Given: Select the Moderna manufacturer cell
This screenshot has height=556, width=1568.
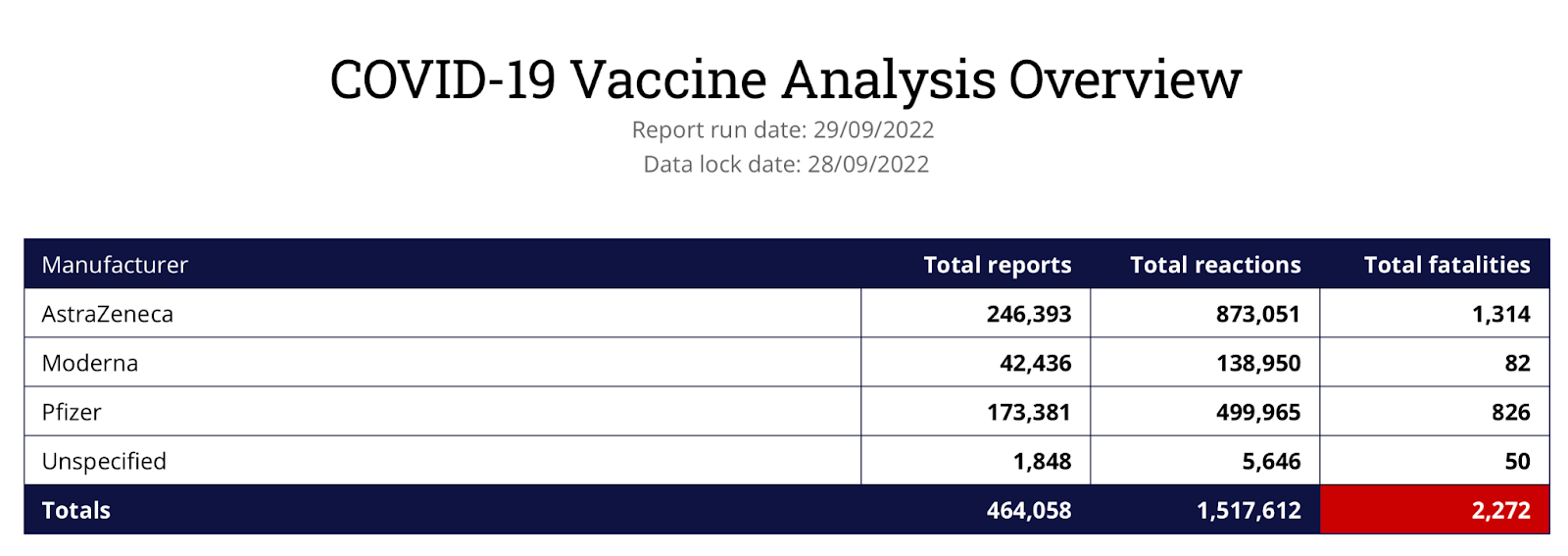Looking at the screenshot, I should [x=443, y=363].
